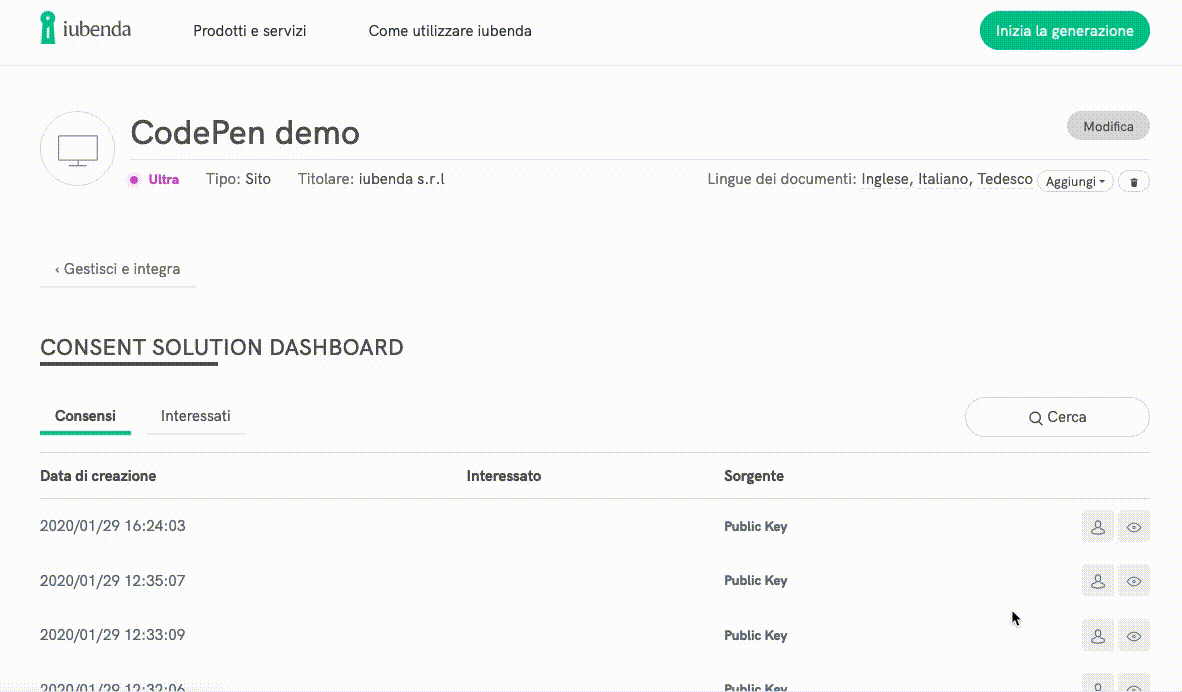Open Prodotti e servizi menu
Image resolution: width=1182 pixels, height=692 pixels.
(250, 31)
